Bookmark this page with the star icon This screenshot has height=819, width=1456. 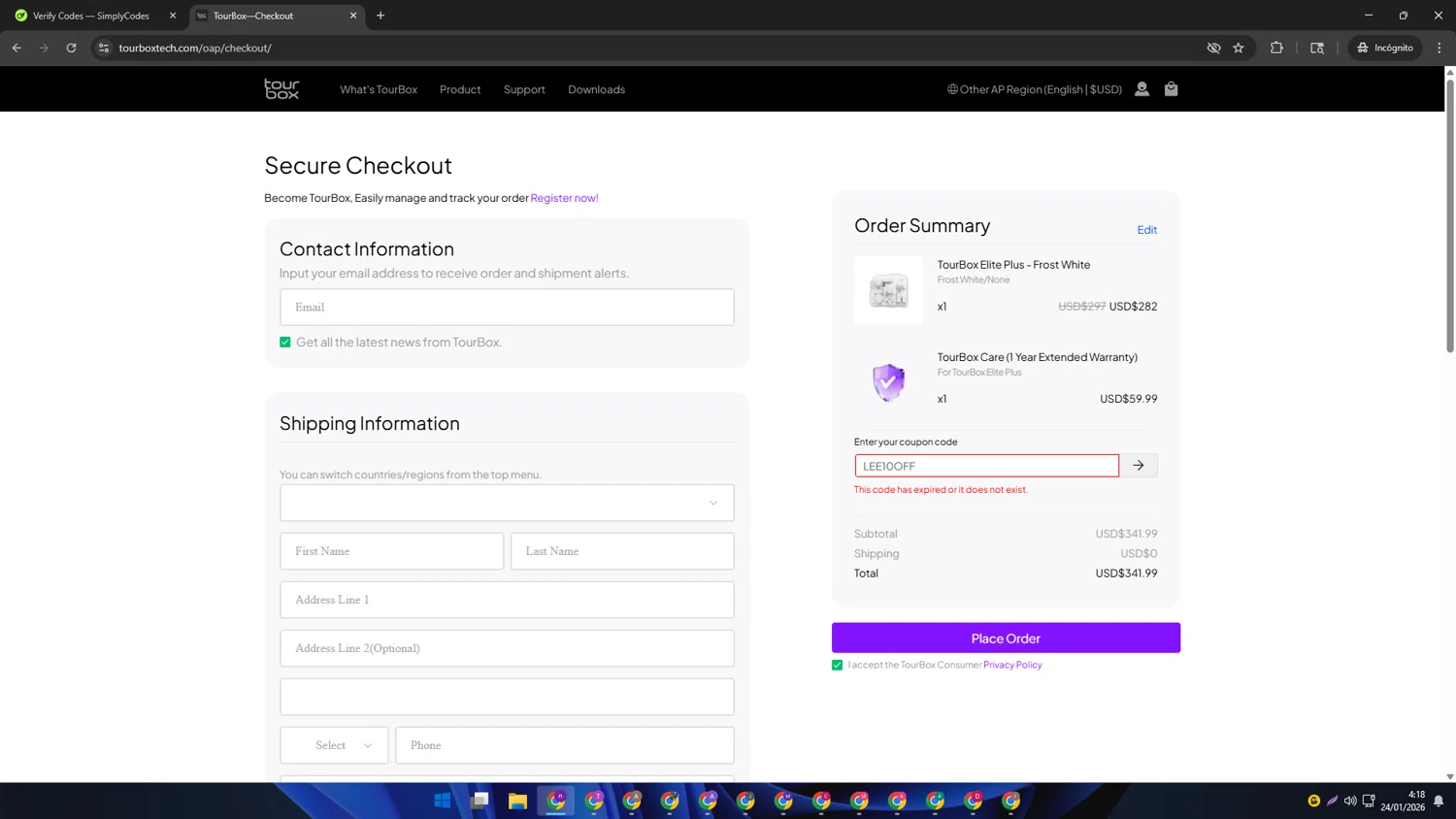pos(1239,48)
